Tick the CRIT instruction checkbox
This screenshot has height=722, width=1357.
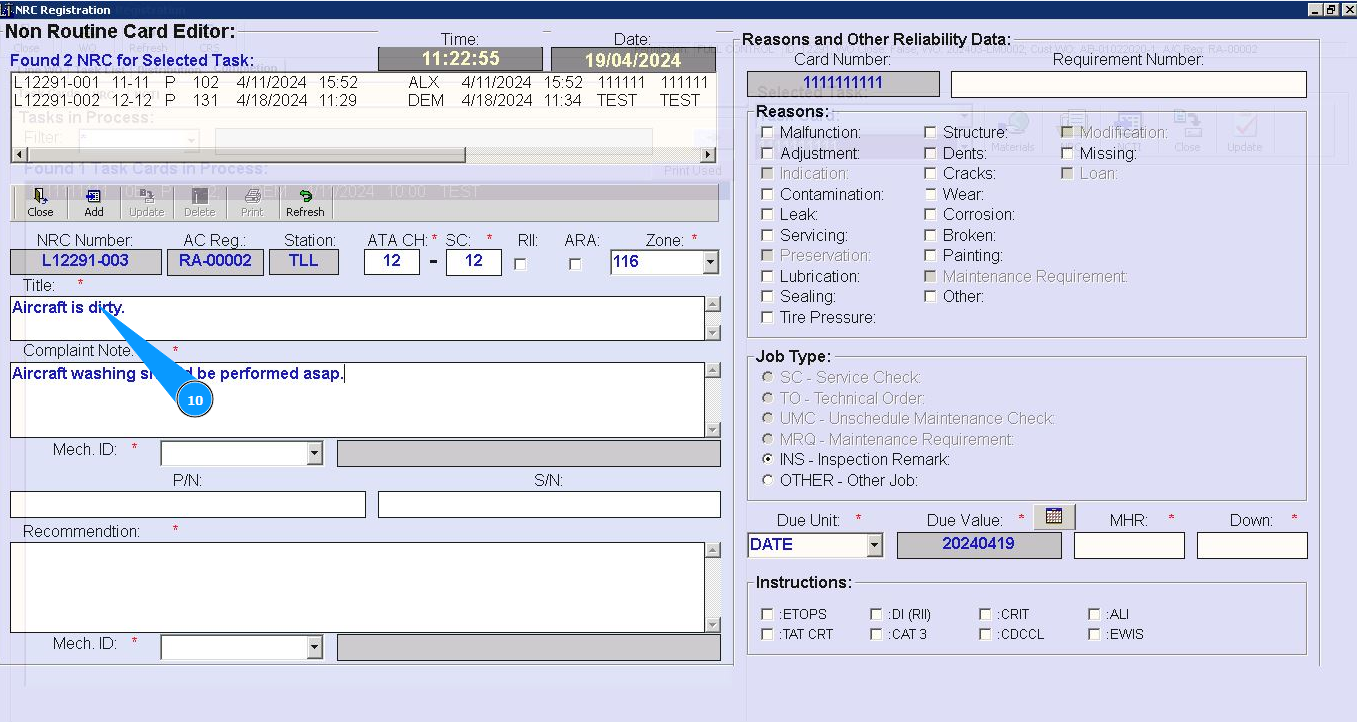tap(985, 614)
